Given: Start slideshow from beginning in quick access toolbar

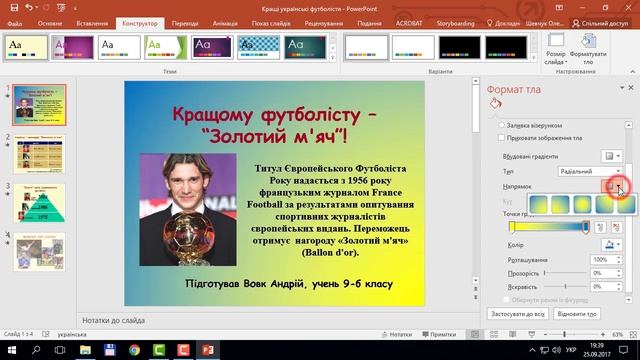Looking at the screenshot, I should [61, 8].
